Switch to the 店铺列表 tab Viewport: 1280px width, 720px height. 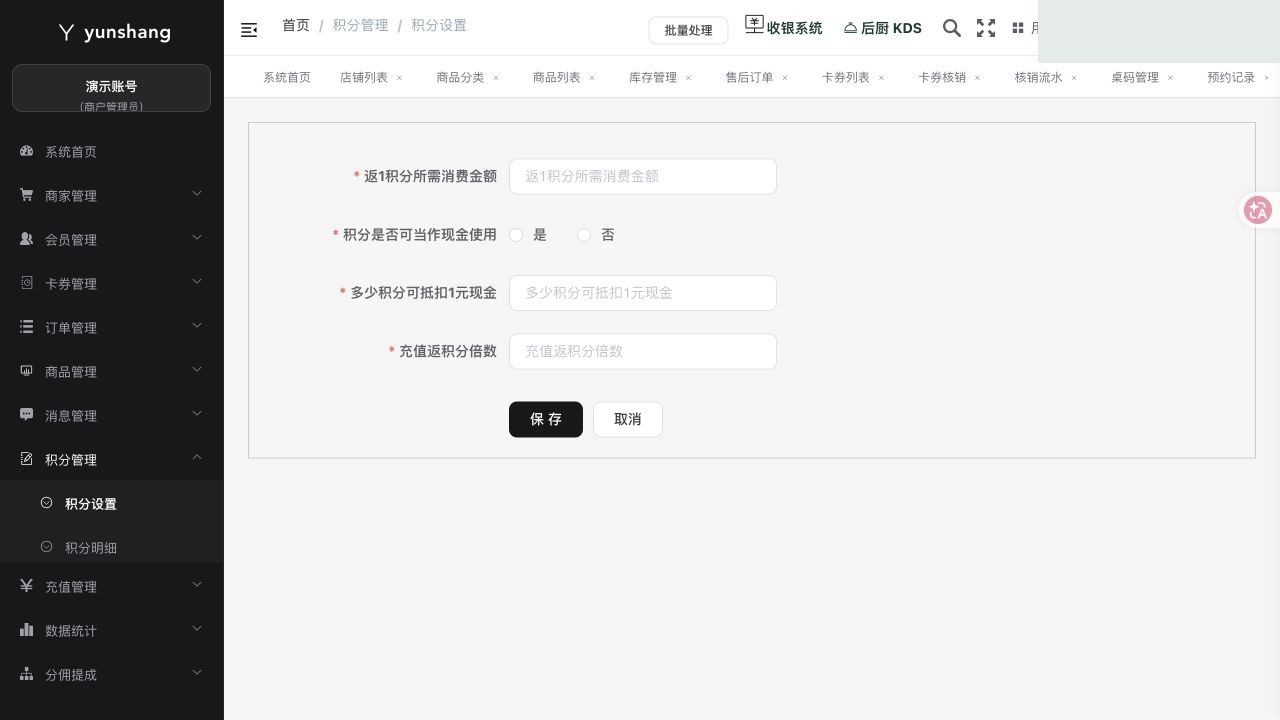(x=364, y=77)
